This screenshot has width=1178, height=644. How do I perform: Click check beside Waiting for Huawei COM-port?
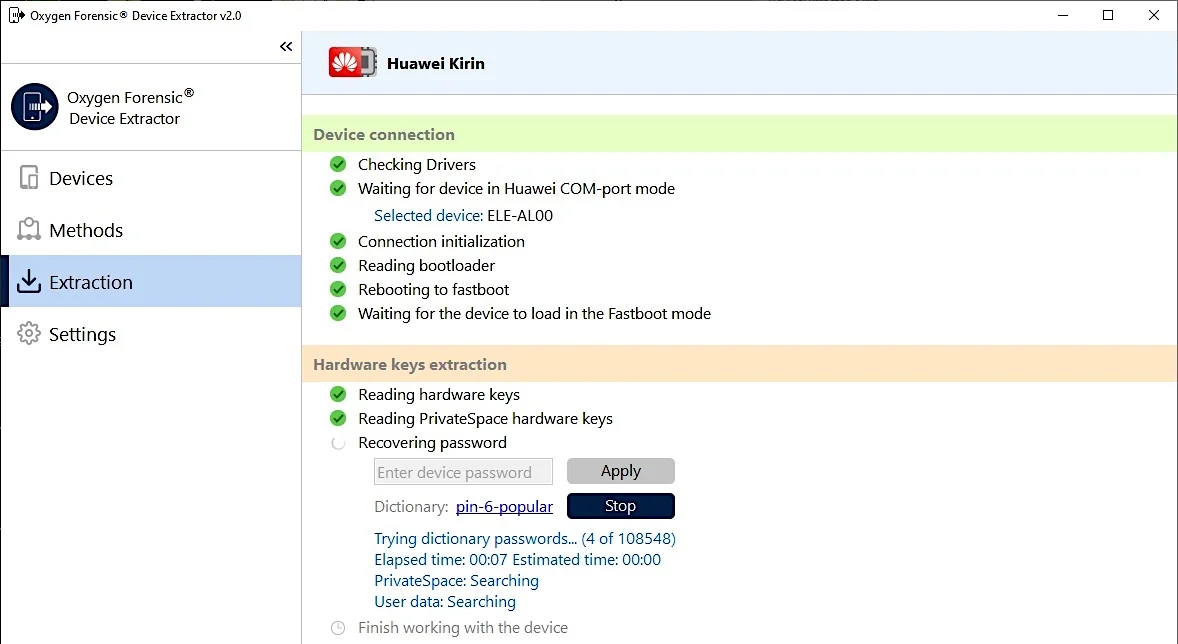point(338,188)
